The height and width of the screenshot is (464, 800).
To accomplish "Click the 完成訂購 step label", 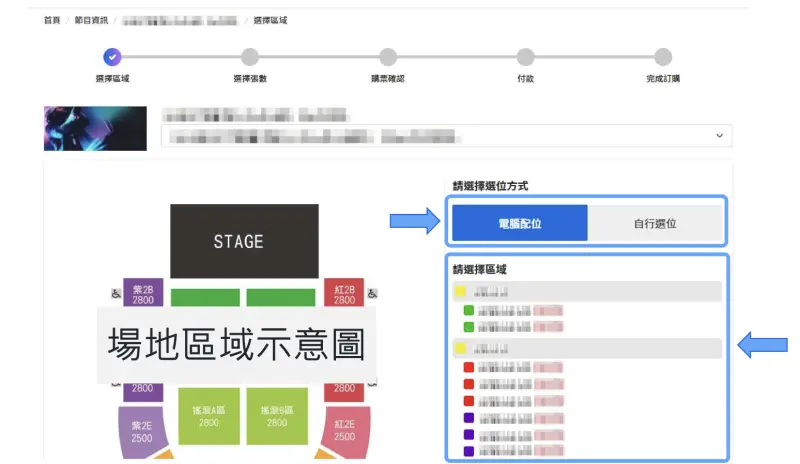I will coord(663,79).
